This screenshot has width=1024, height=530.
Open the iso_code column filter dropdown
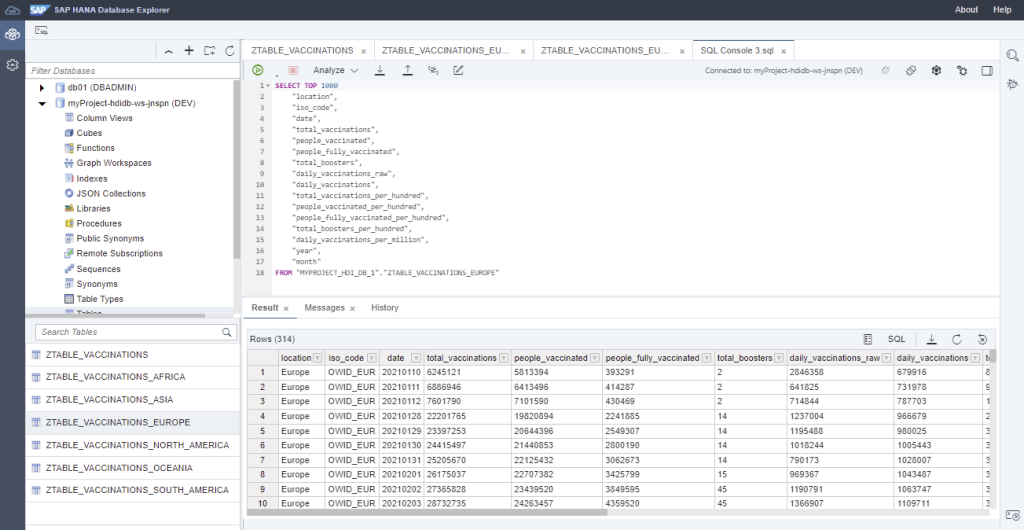point(372,358)
